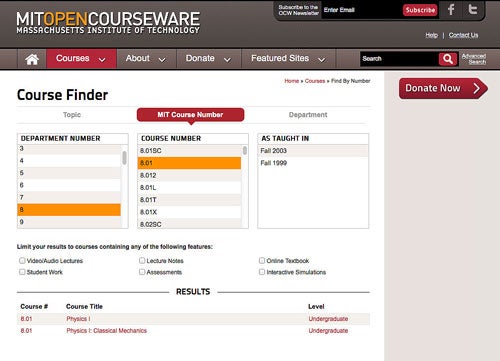Click the Enter Email input field
The height and width of the screenshot is (361, 500).
(361, 10)
